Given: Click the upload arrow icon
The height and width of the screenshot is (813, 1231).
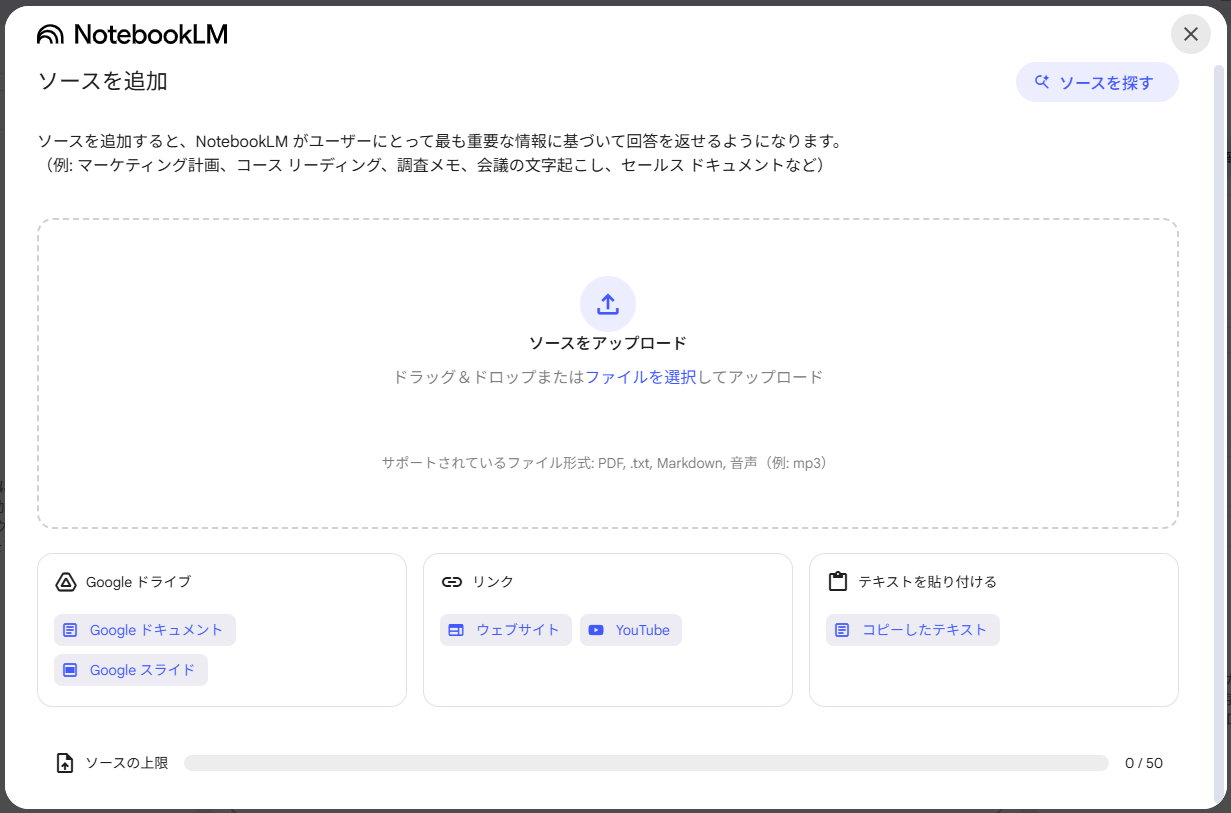Looking at the screenshot, I should point(608,304).
